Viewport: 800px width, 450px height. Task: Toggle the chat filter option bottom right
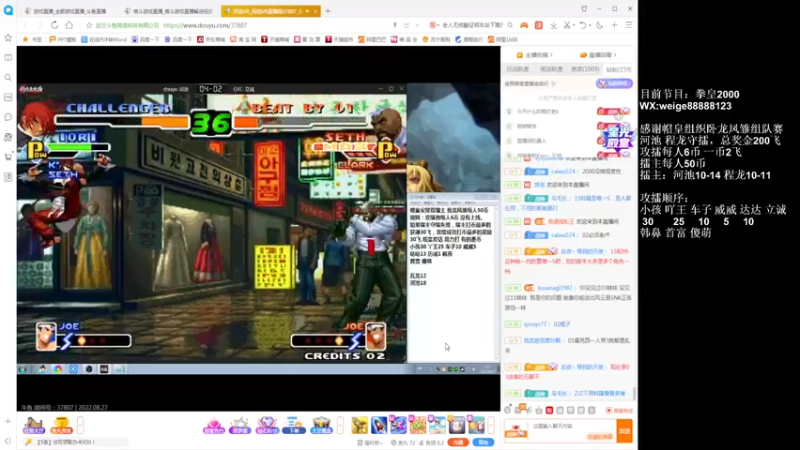pyautogui.click(x=619, y=410)
